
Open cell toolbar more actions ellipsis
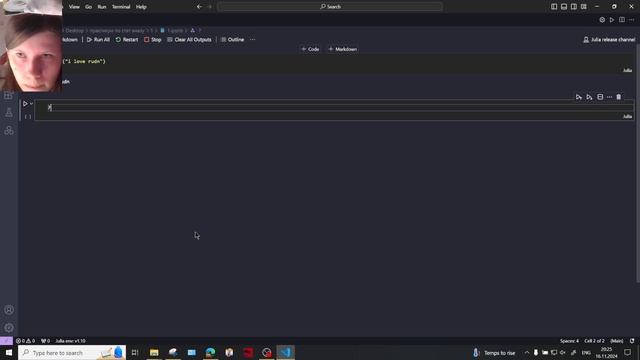tap(609, 97)
